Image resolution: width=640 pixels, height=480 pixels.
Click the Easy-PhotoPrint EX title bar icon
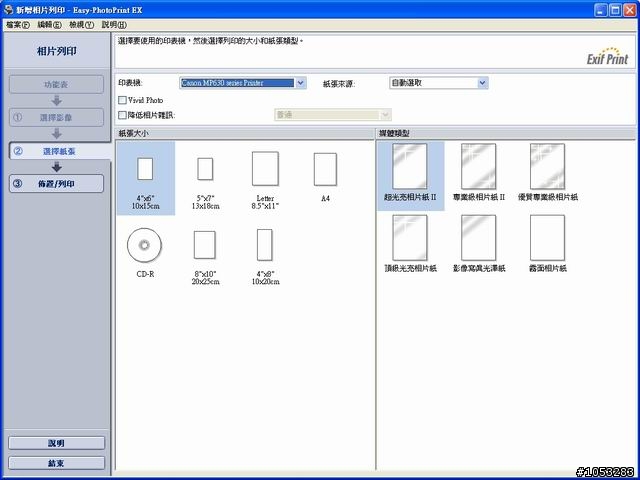click(x=8, y=9)
